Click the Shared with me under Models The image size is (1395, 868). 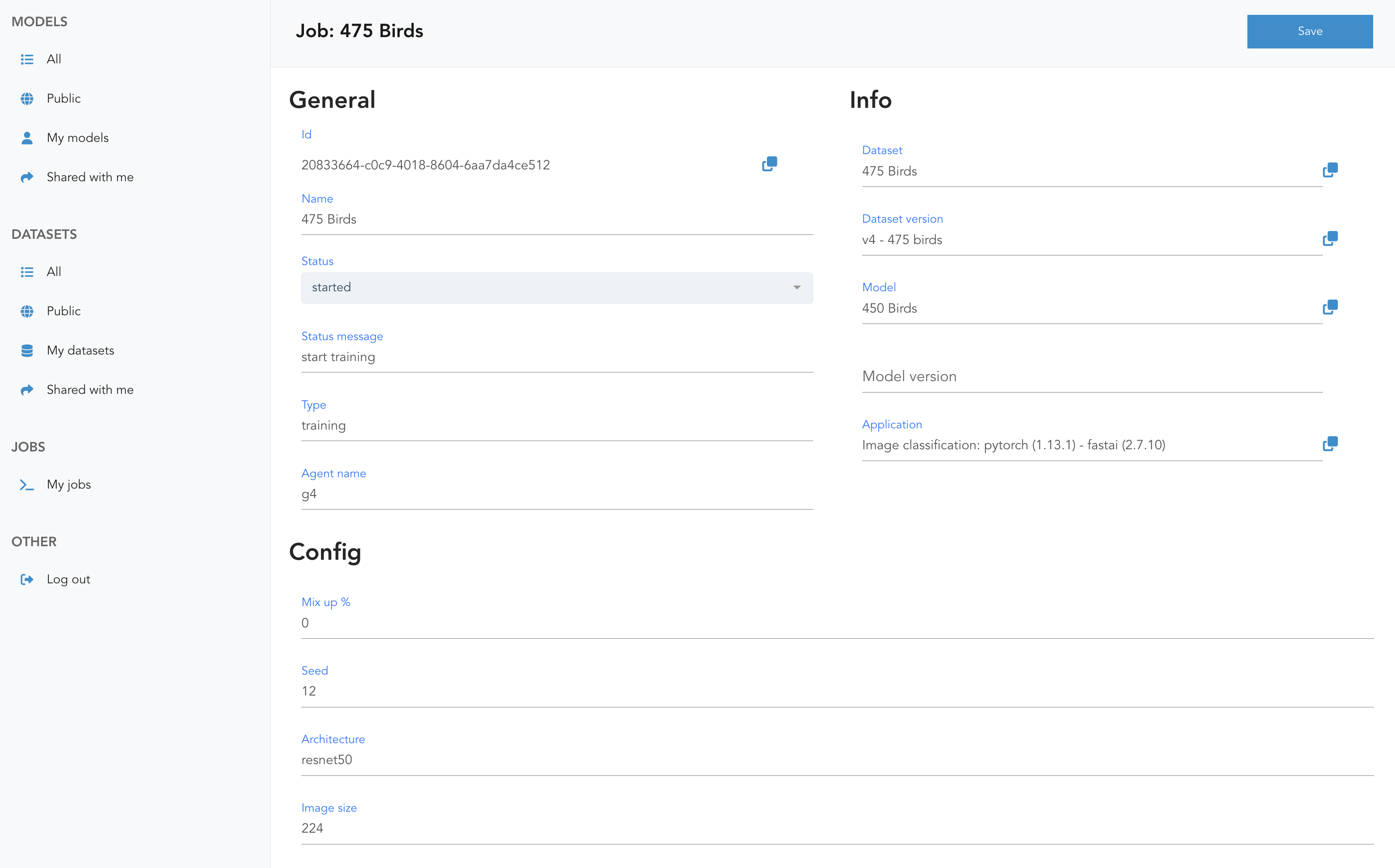89,177
